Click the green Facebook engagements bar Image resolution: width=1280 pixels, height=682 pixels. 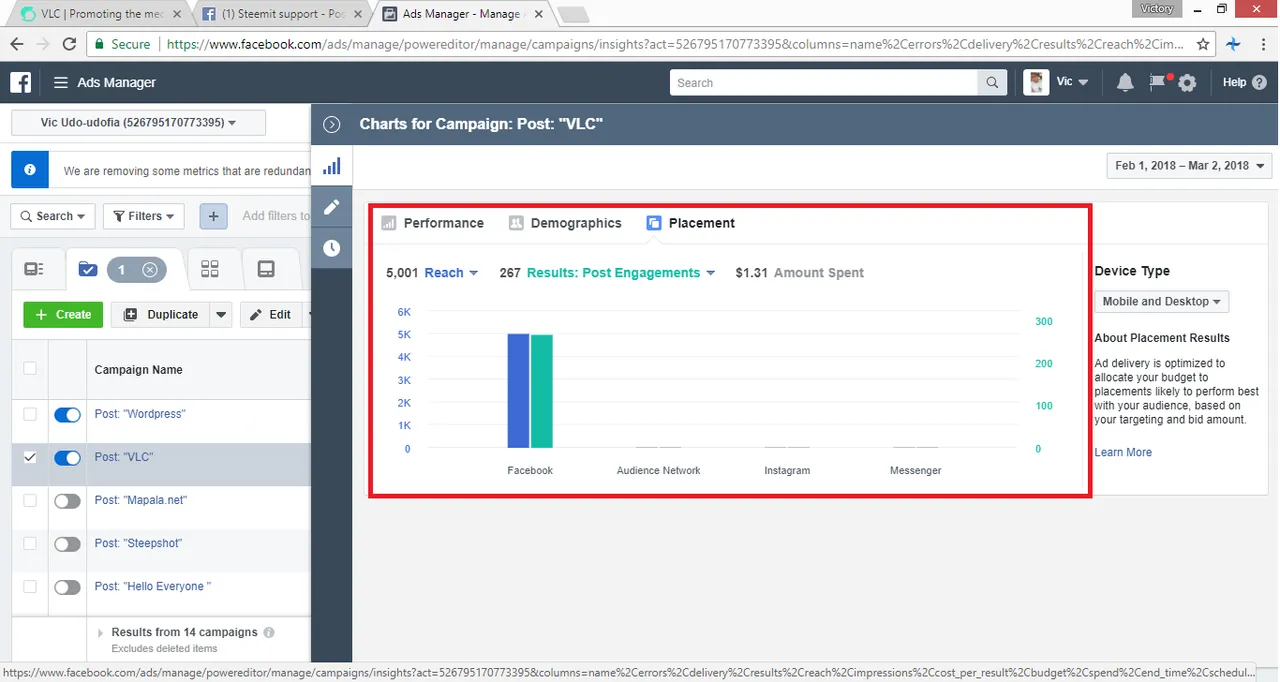(541, 392)
